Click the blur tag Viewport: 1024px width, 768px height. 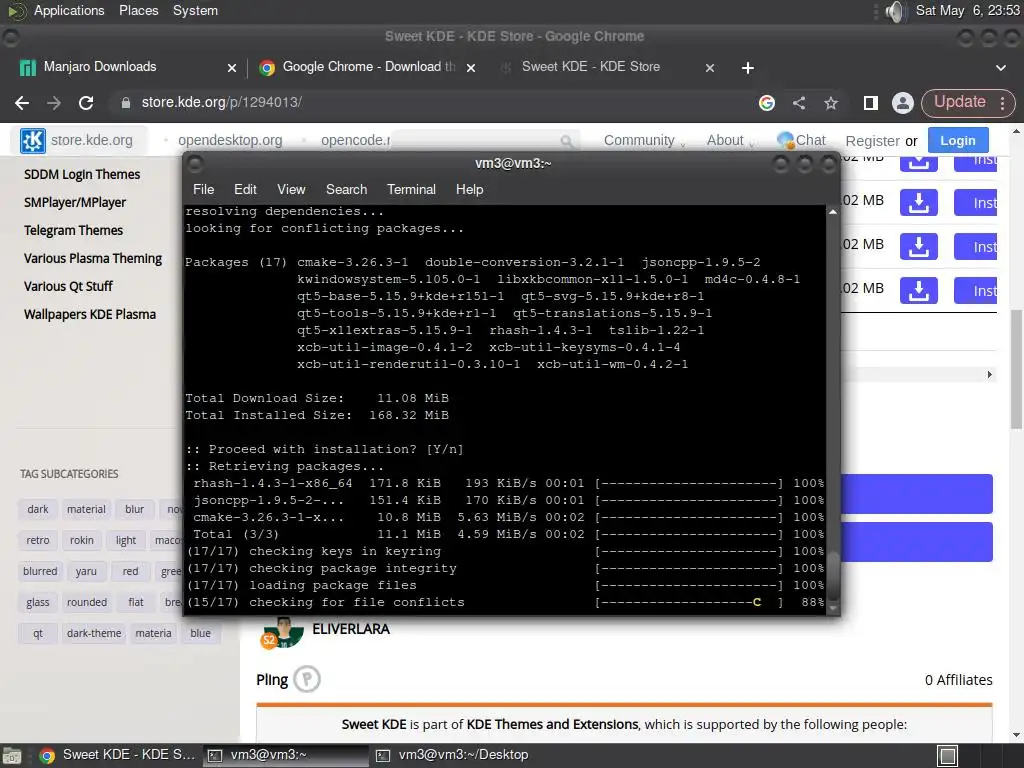coord(135,509)
